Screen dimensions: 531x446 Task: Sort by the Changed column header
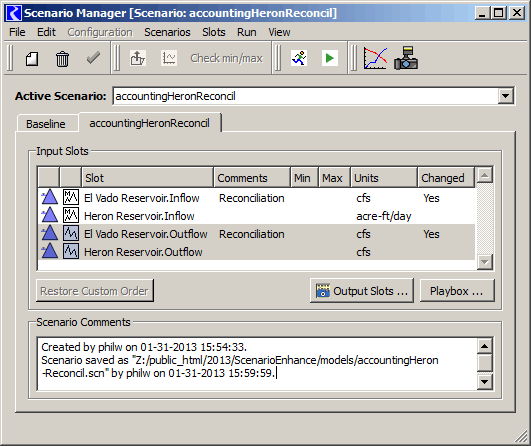coord(446,177)
